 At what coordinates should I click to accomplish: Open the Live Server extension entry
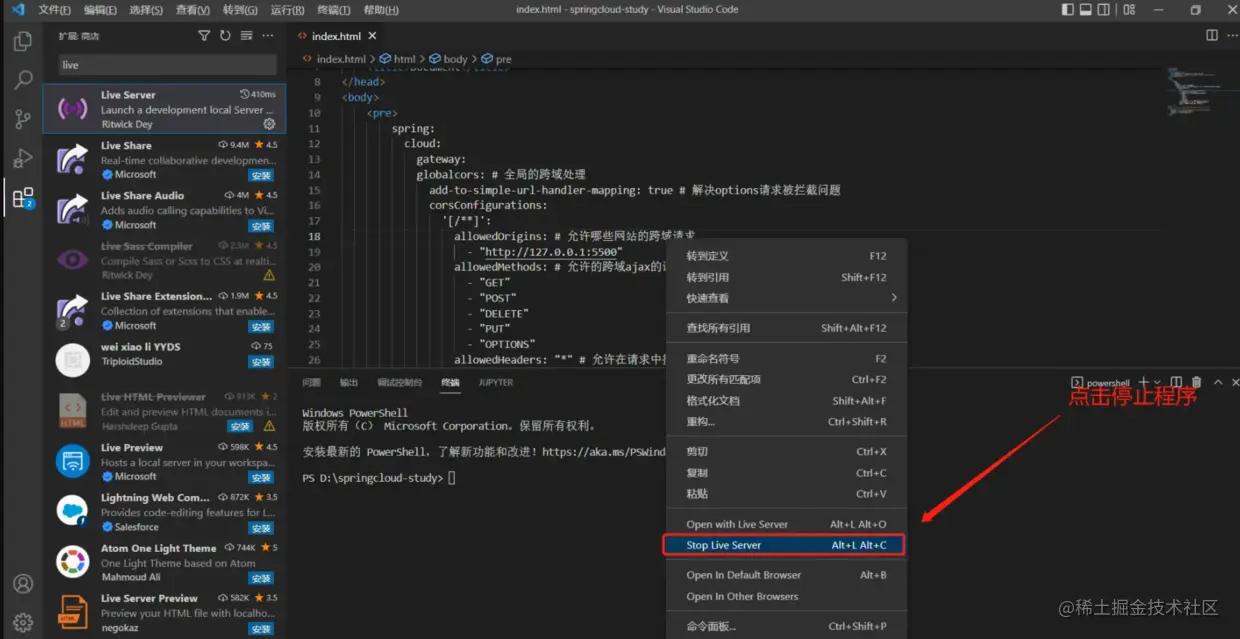point(164,108)
